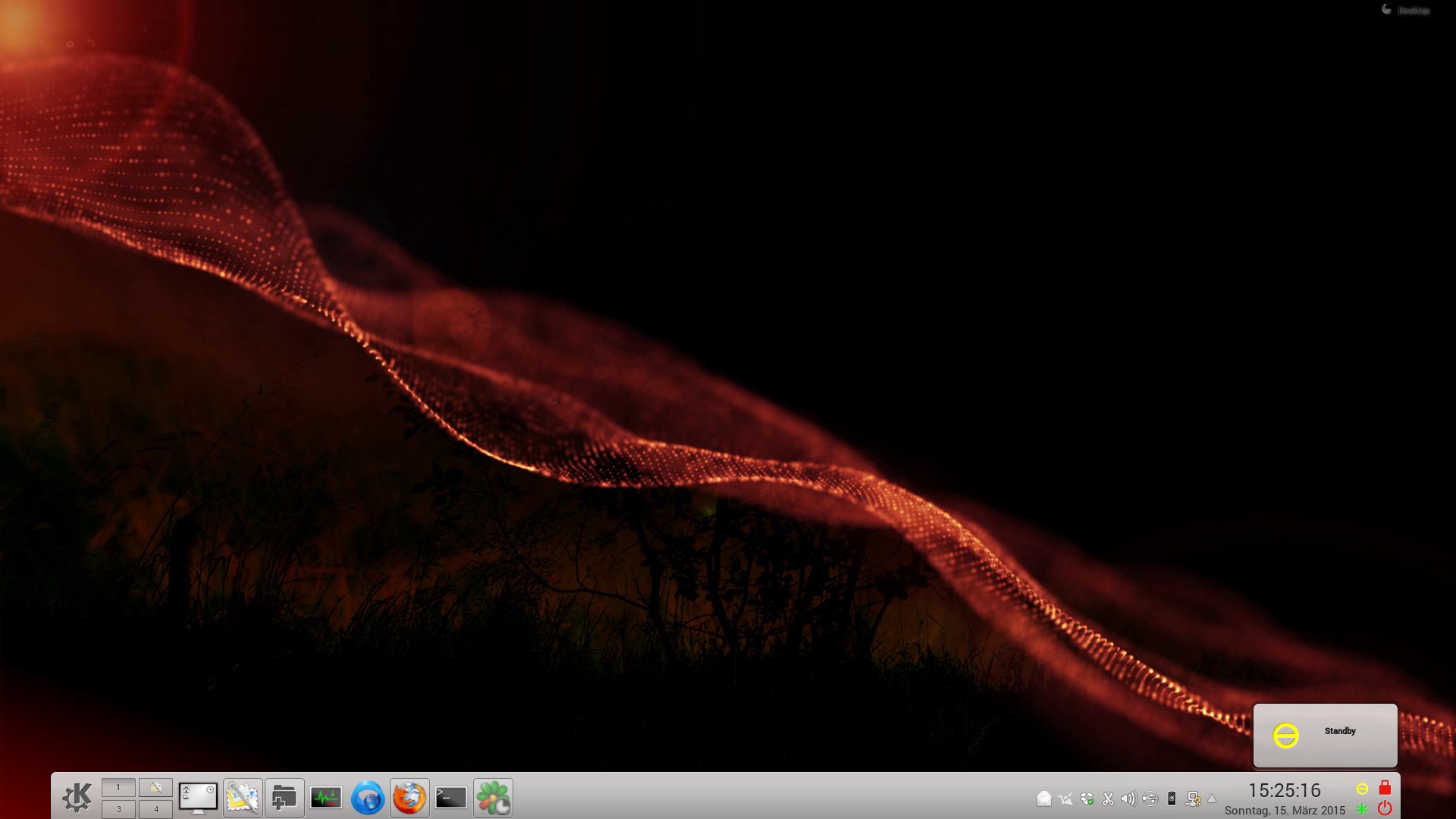1456x819 pixels.
Task: Switch to virtual desktop 4
Action: point(155,809)
